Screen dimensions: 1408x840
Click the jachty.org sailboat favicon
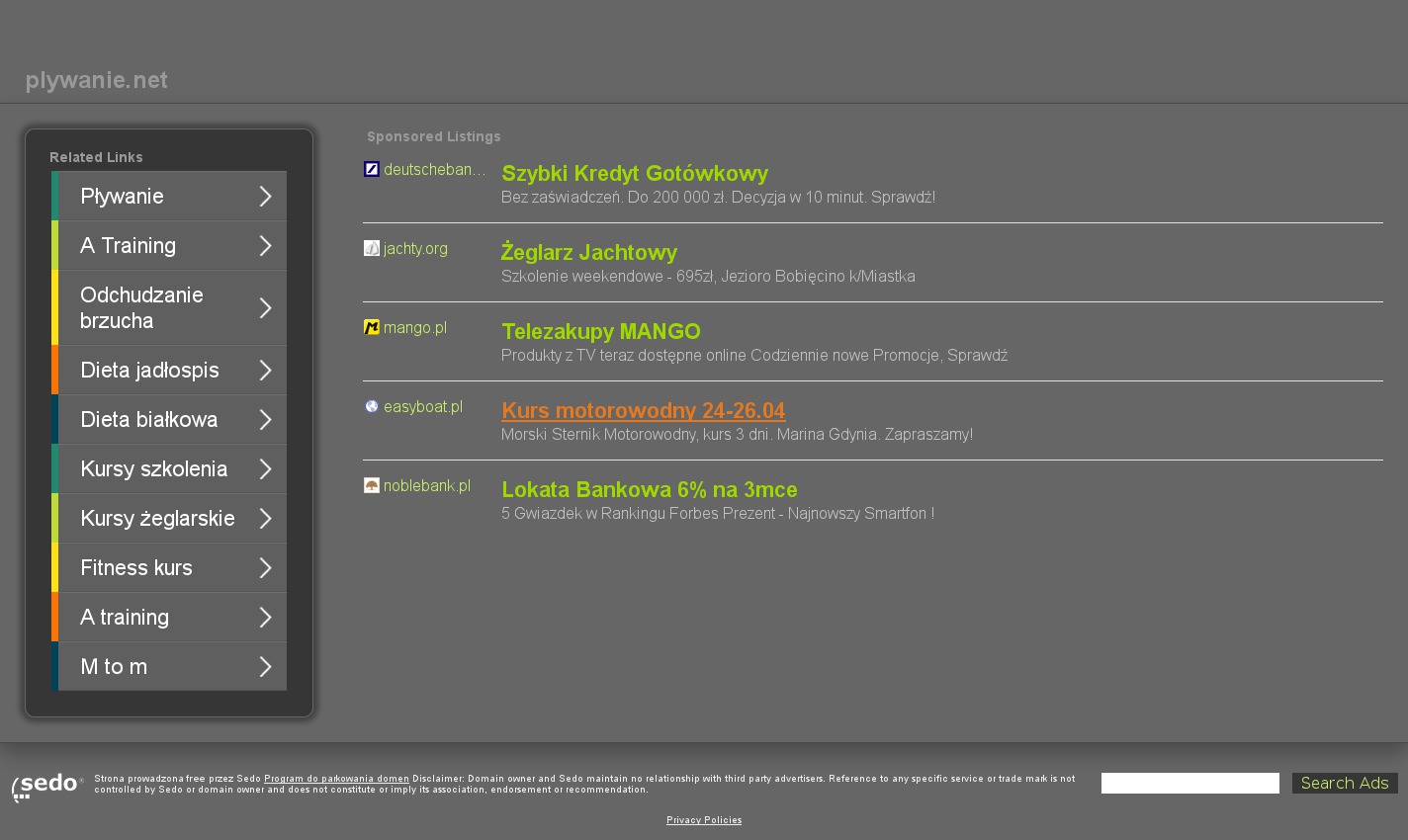pyautogui.click(x=372, y=248)
